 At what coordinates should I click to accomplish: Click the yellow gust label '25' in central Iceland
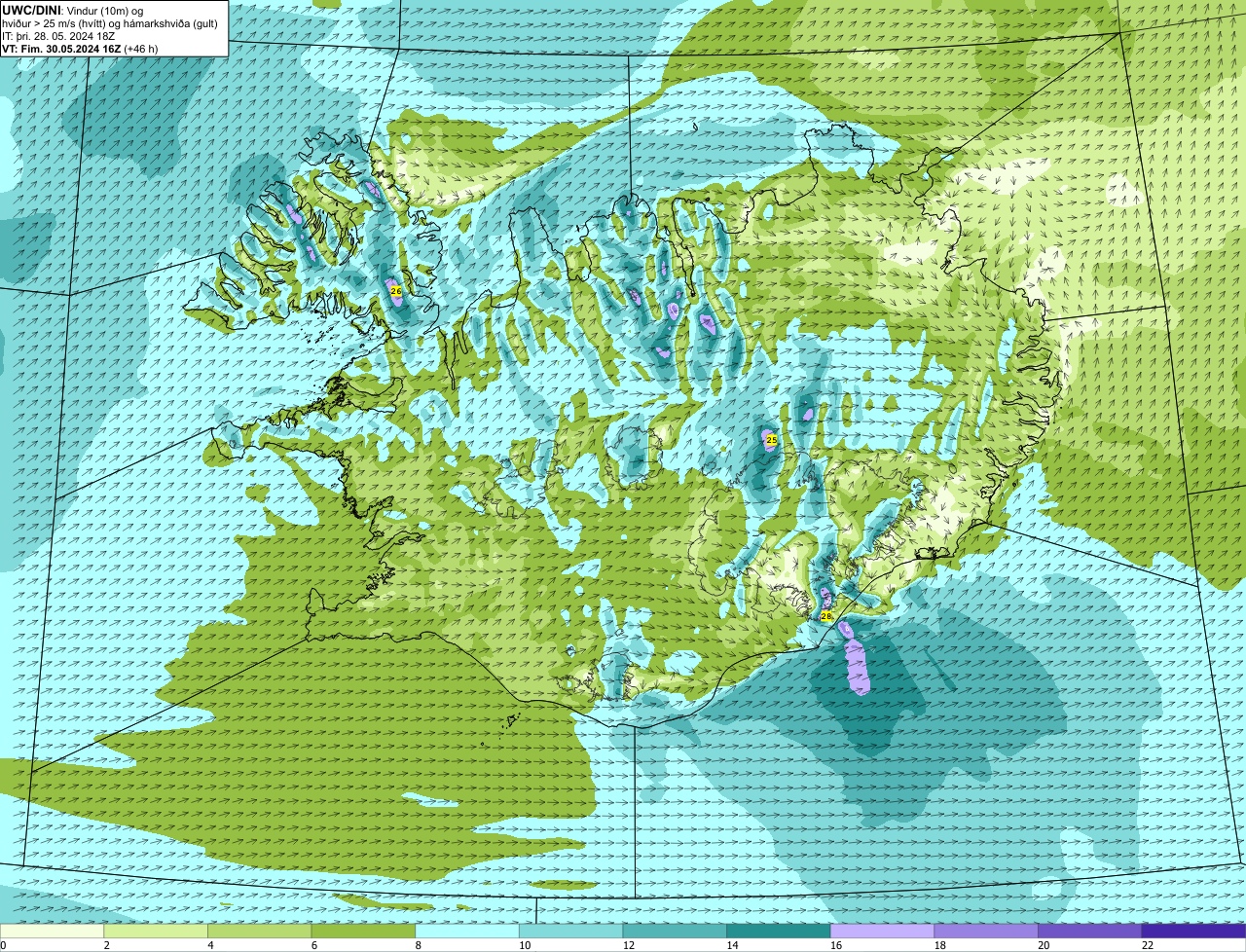pos(771,440)
